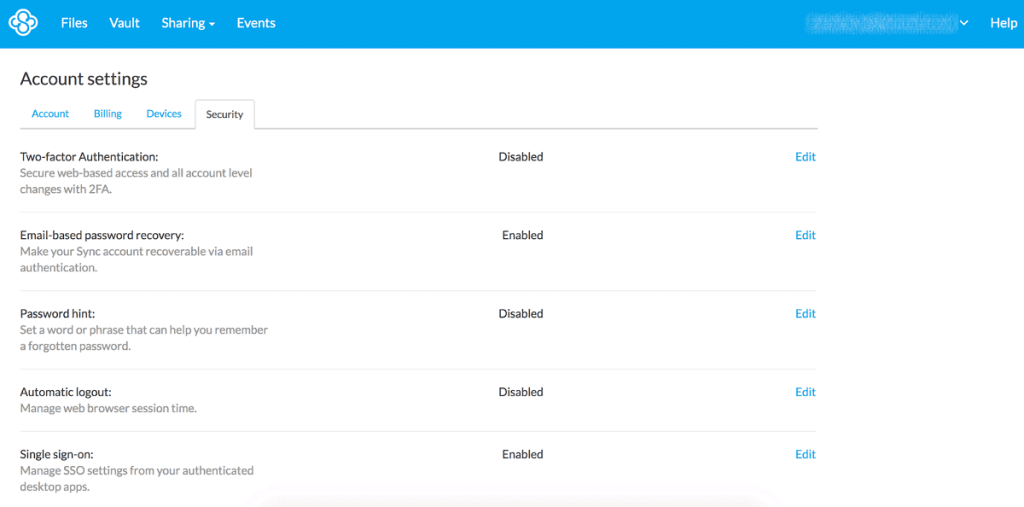Switch to the Devices tab
Screen dimensions: 1024x507
[x=164, y=114]
